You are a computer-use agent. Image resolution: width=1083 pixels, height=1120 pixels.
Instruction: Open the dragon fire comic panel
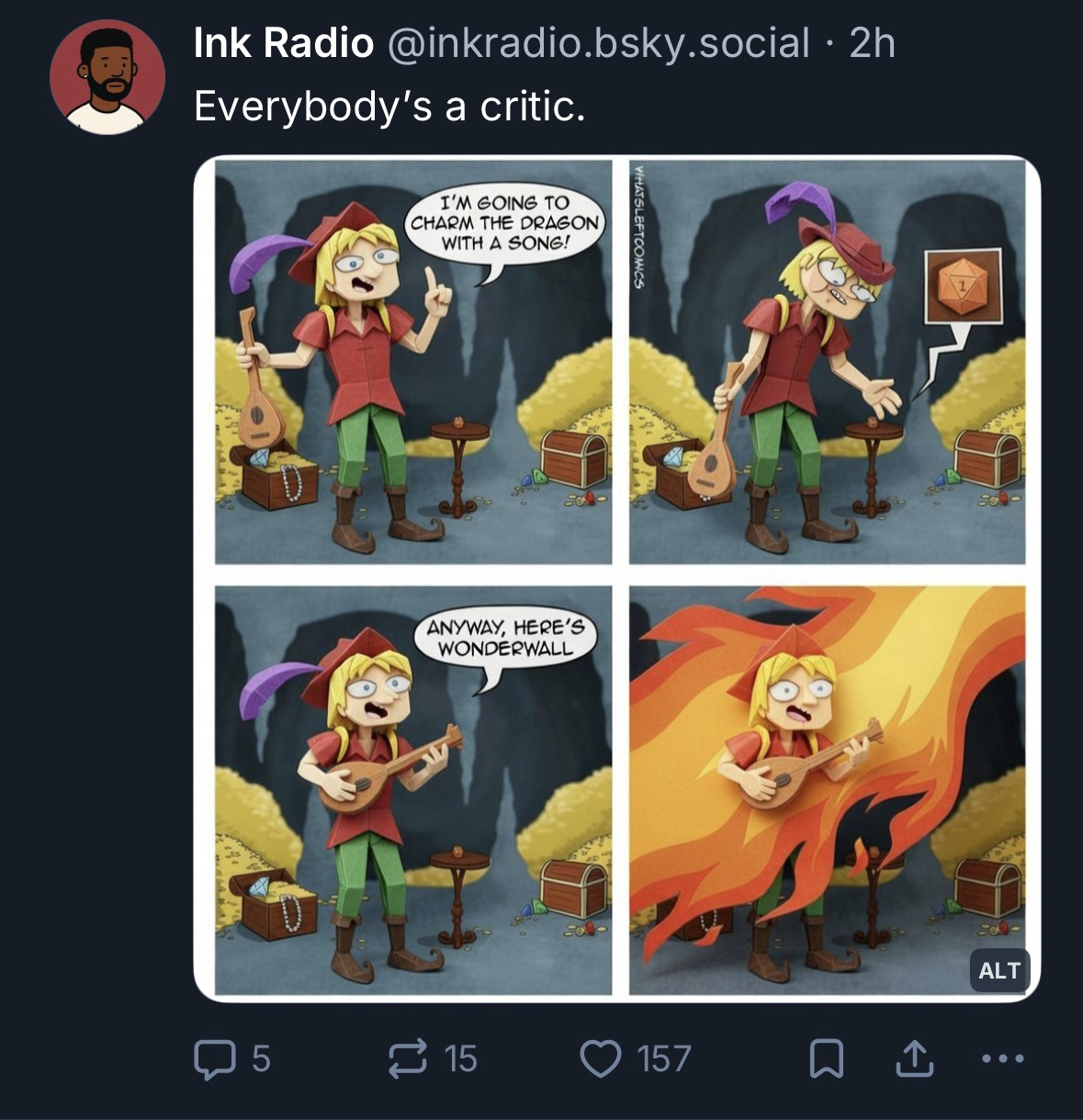827,790
